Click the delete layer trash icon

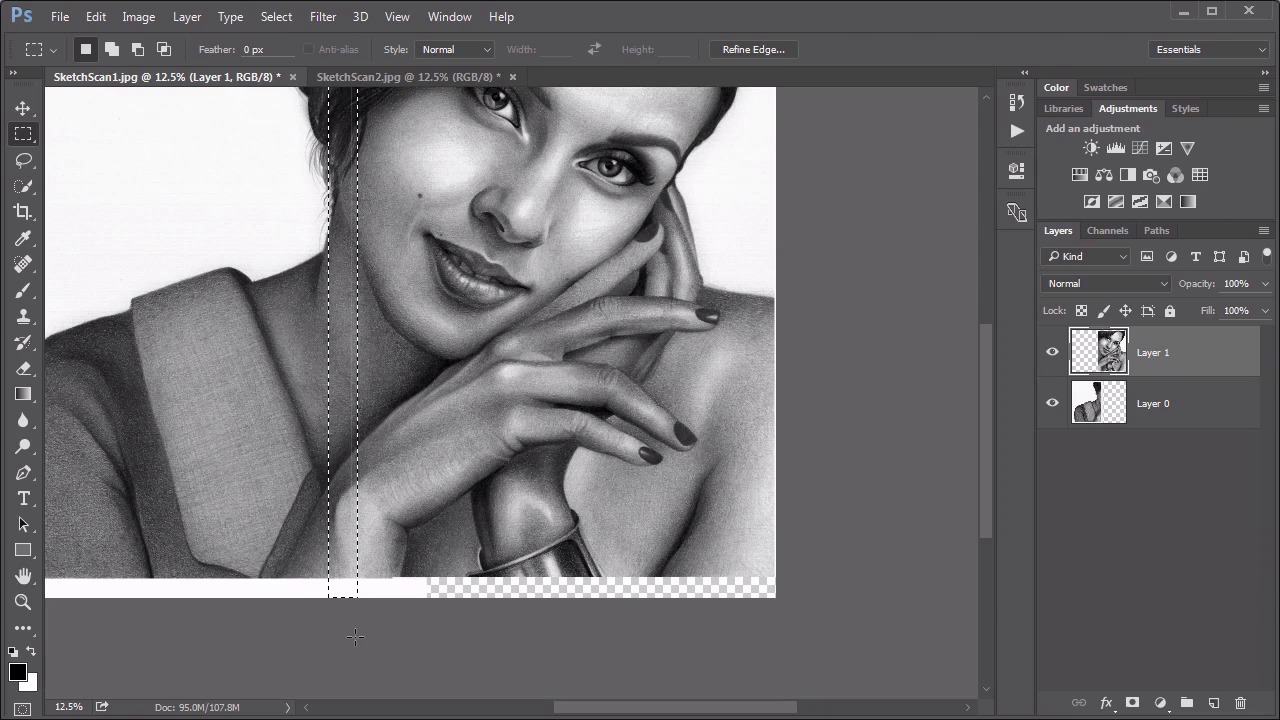click(x=1240, y=703)
